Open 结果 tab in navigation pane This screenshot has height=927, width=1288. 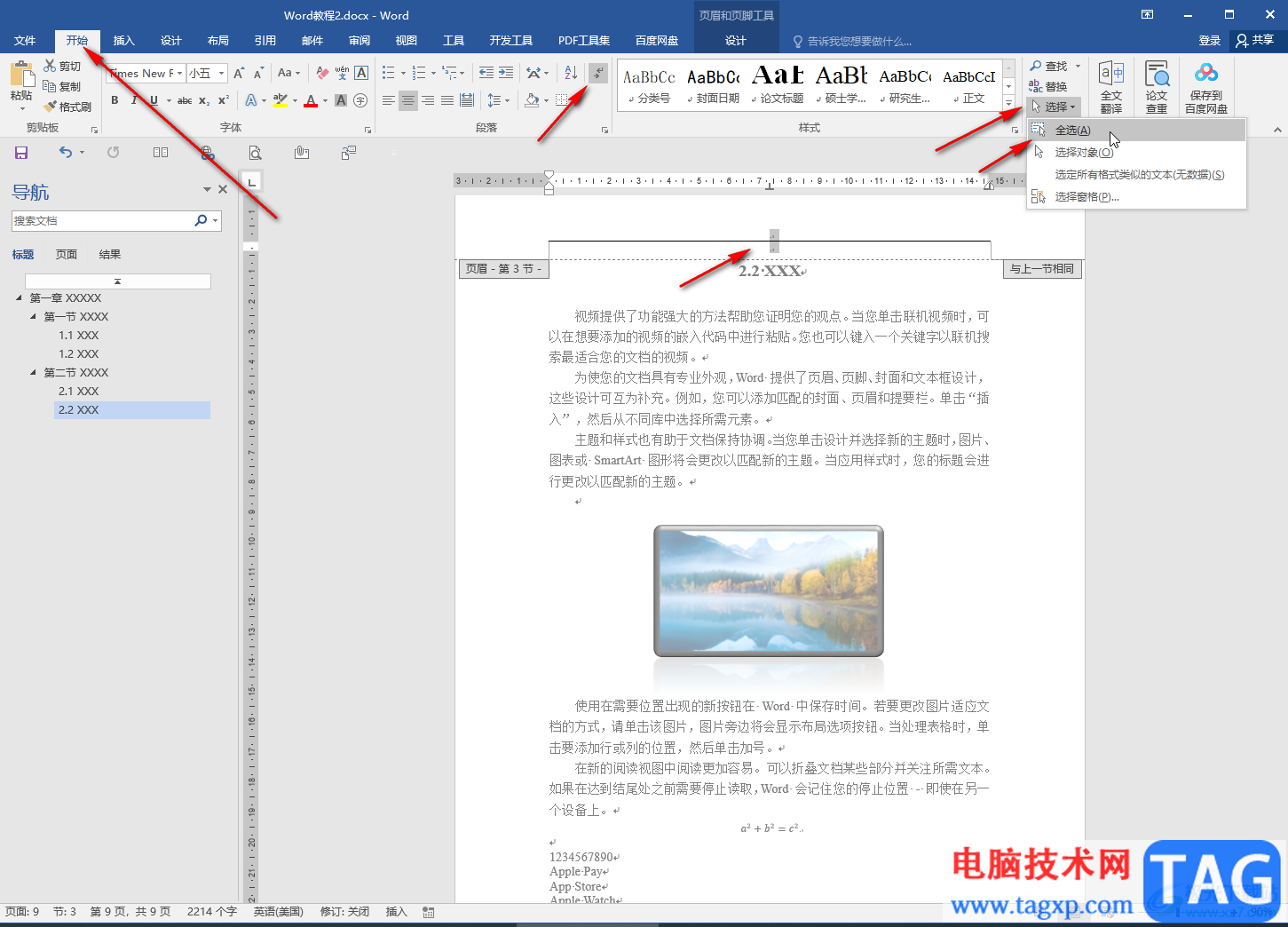point(110,255)
